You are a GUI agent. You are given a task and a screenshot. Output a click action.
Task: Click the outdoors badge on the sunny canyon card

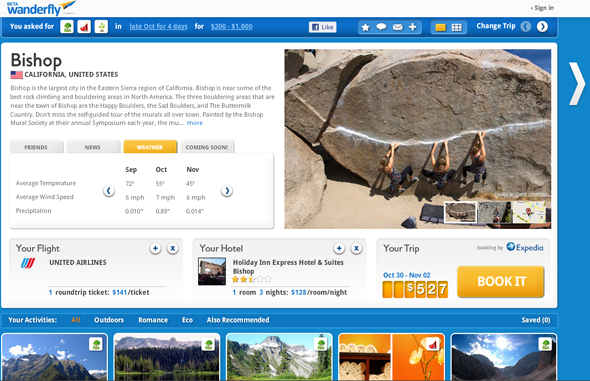pos(545,344)
